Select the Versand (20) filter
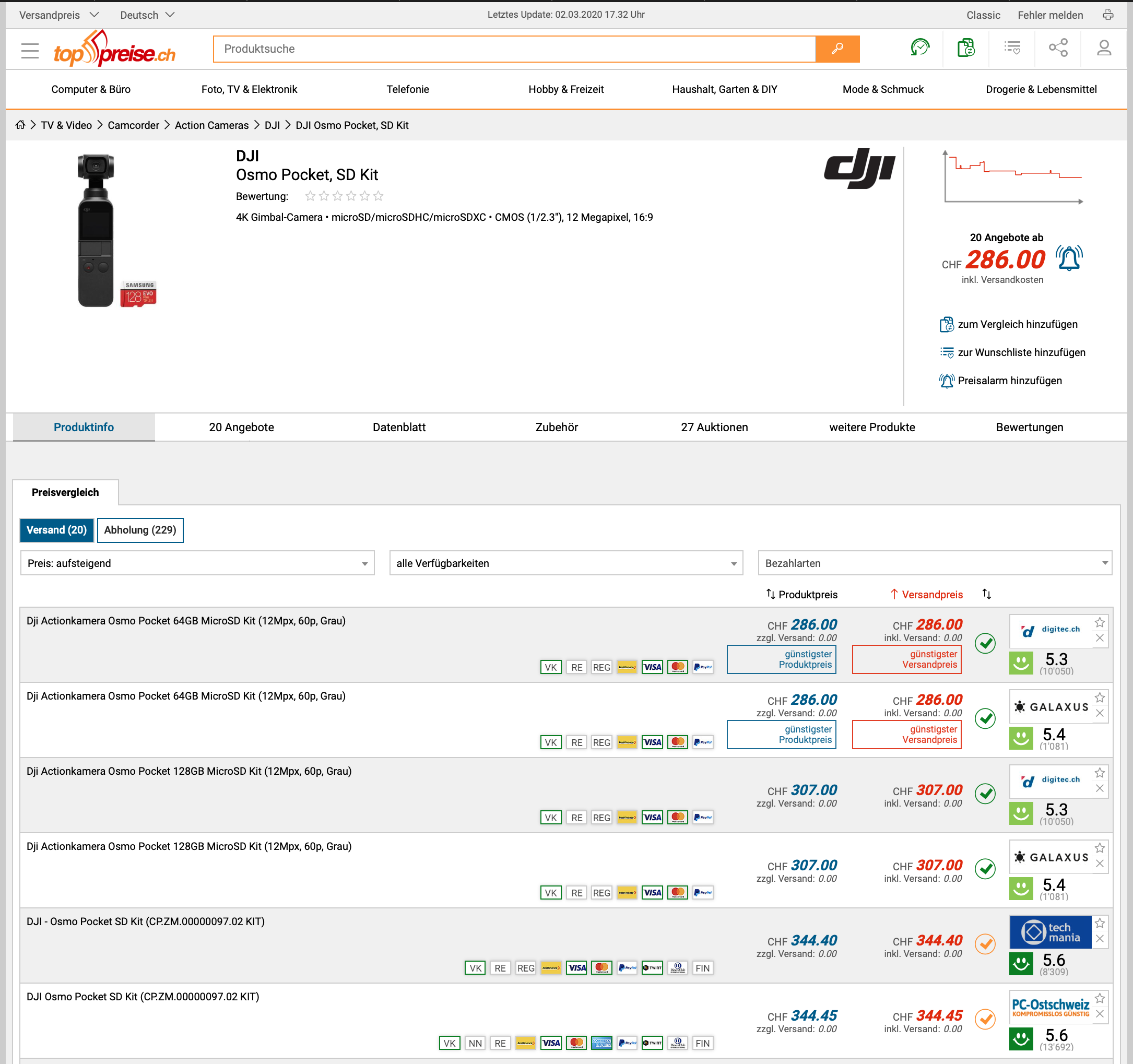1133x1064 pixels. point(56,530)
